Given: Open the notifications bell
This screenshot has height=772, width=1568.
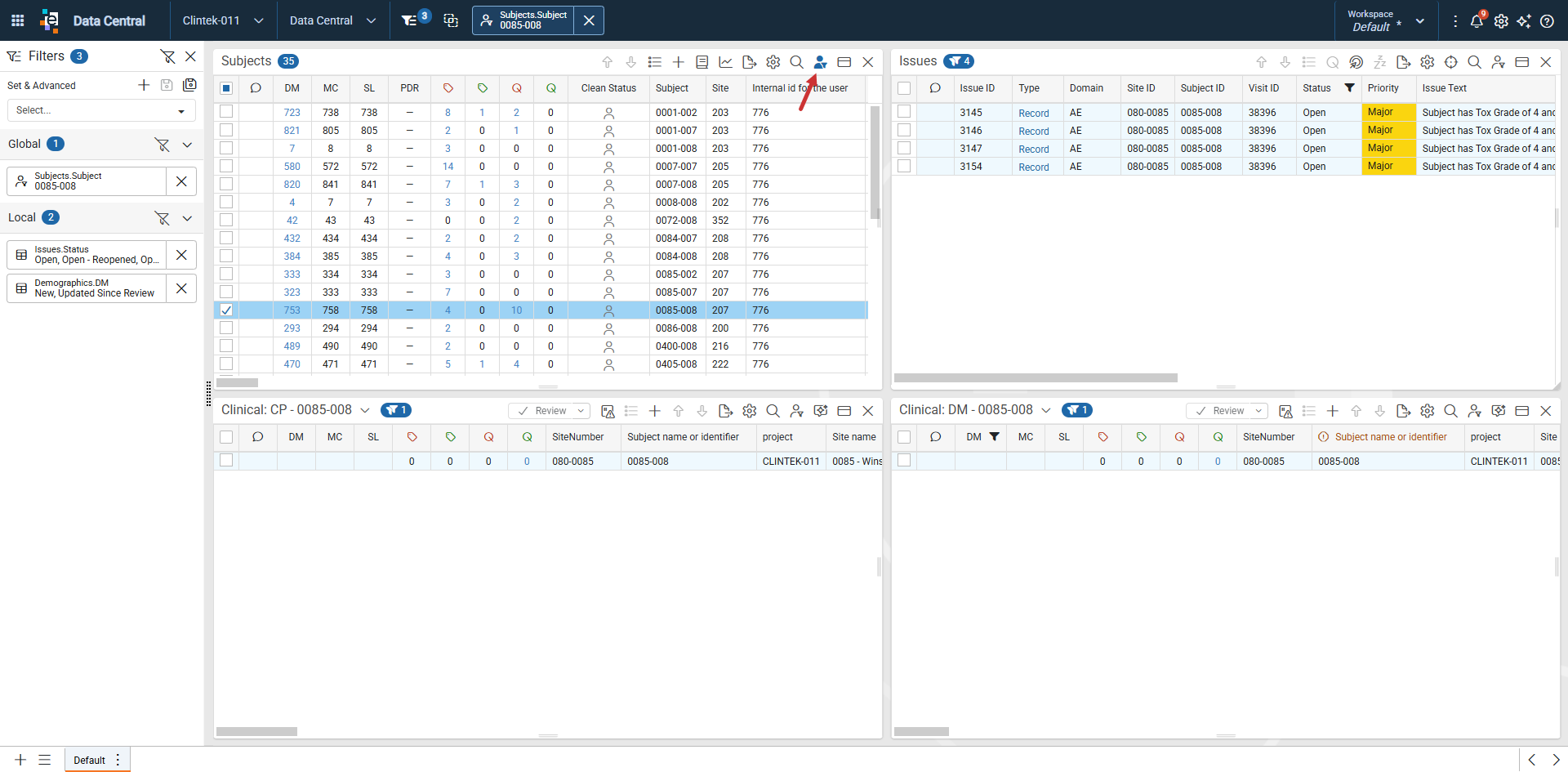Looking at the screenshot, I should pyautogui.click(x=1477, y=21).
